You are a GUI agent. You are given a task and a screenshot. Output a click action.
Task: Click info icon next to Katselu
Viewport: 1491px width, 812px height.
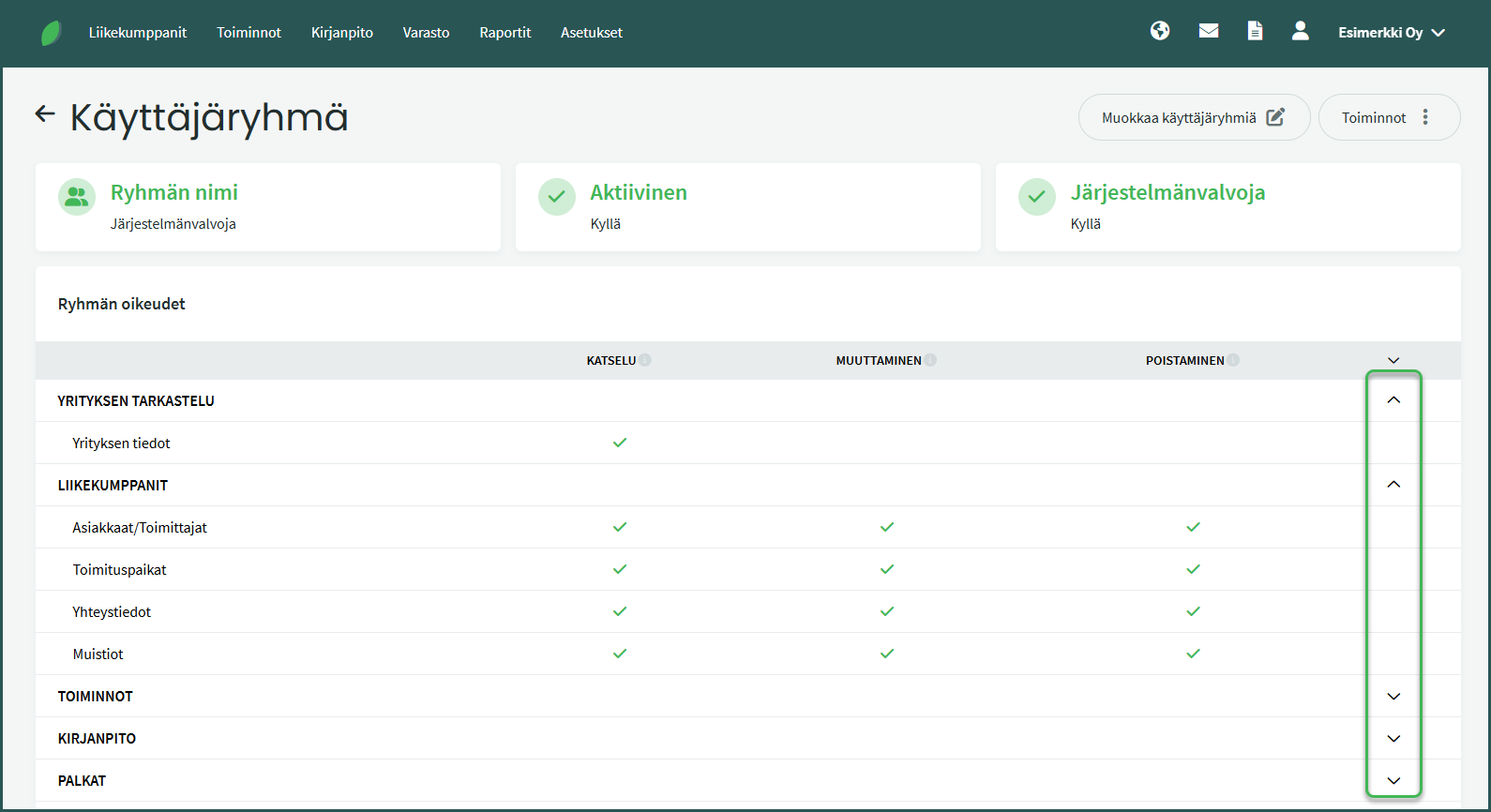[645, 360]
